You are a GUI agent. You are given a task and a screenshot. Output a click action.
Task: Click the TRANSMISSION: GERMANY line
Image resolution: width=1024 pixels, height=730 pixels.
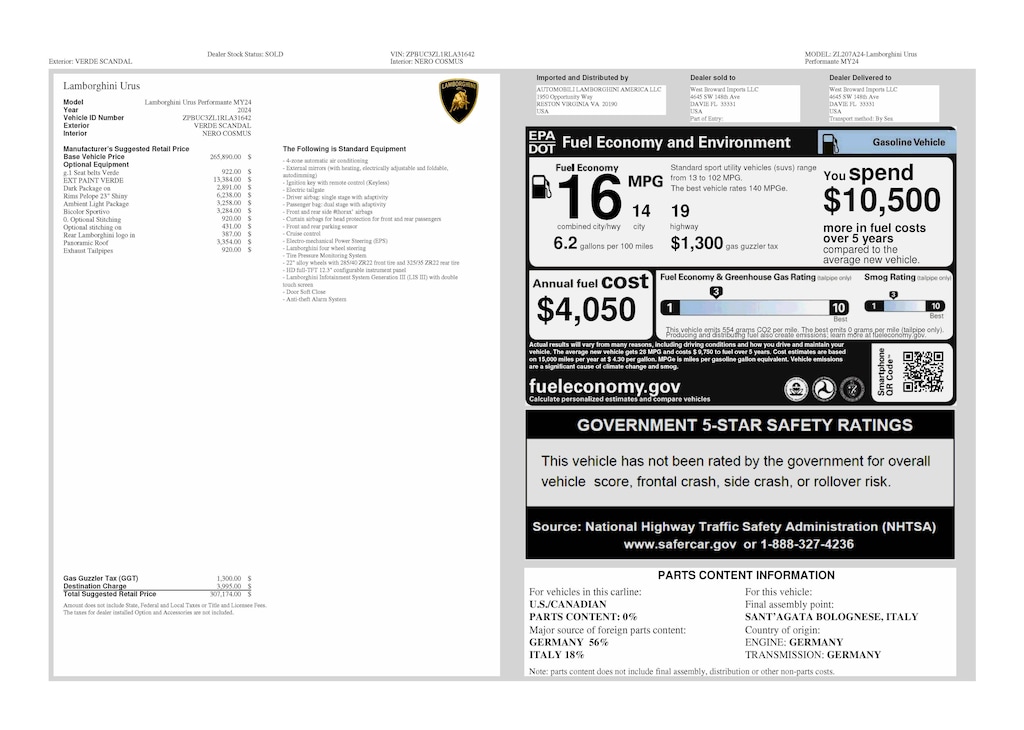pyautogui.click(x=813, y=655)
